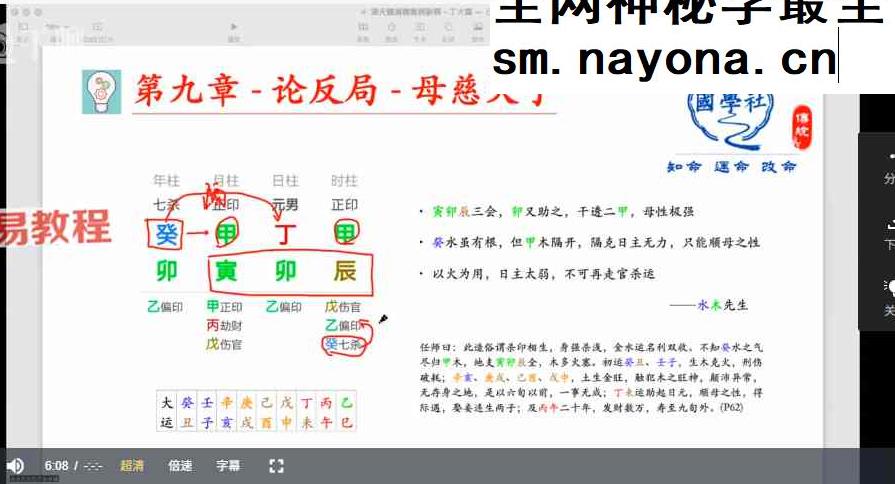Toggle the lights-off bulb in the side panel
Image resolution: width=895 pixels, height=484 pixels.
point(889,288)
